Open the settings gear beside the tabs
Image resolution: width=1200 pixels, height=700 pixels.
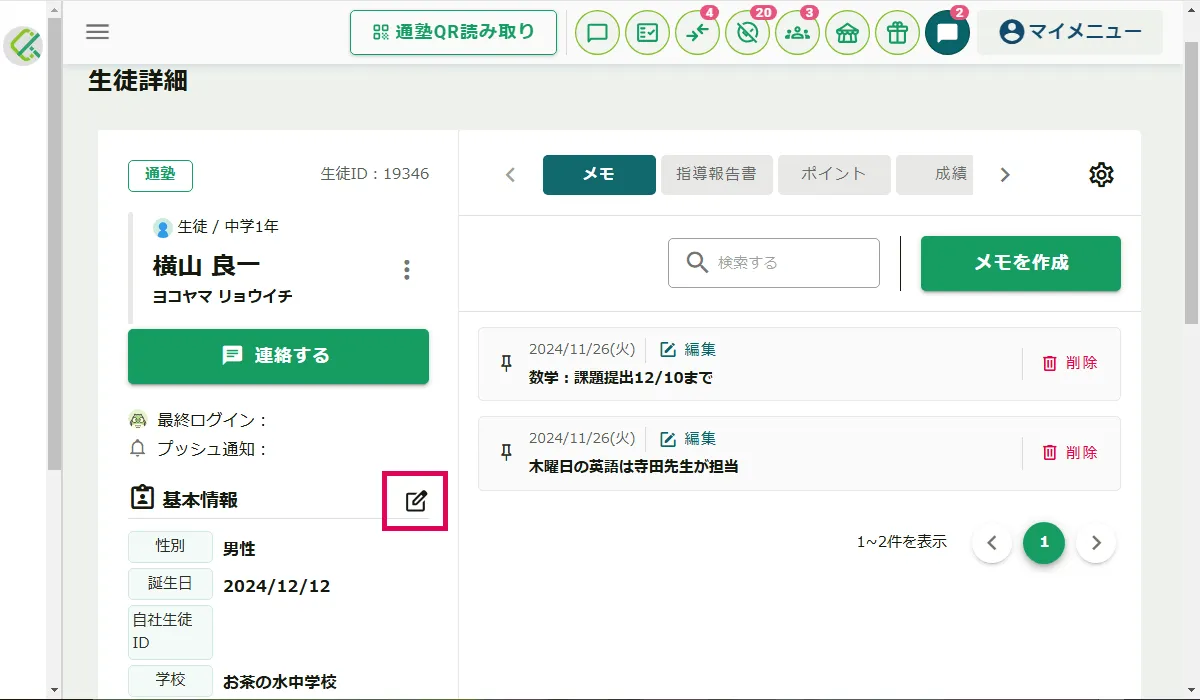tap(1100, 175)
